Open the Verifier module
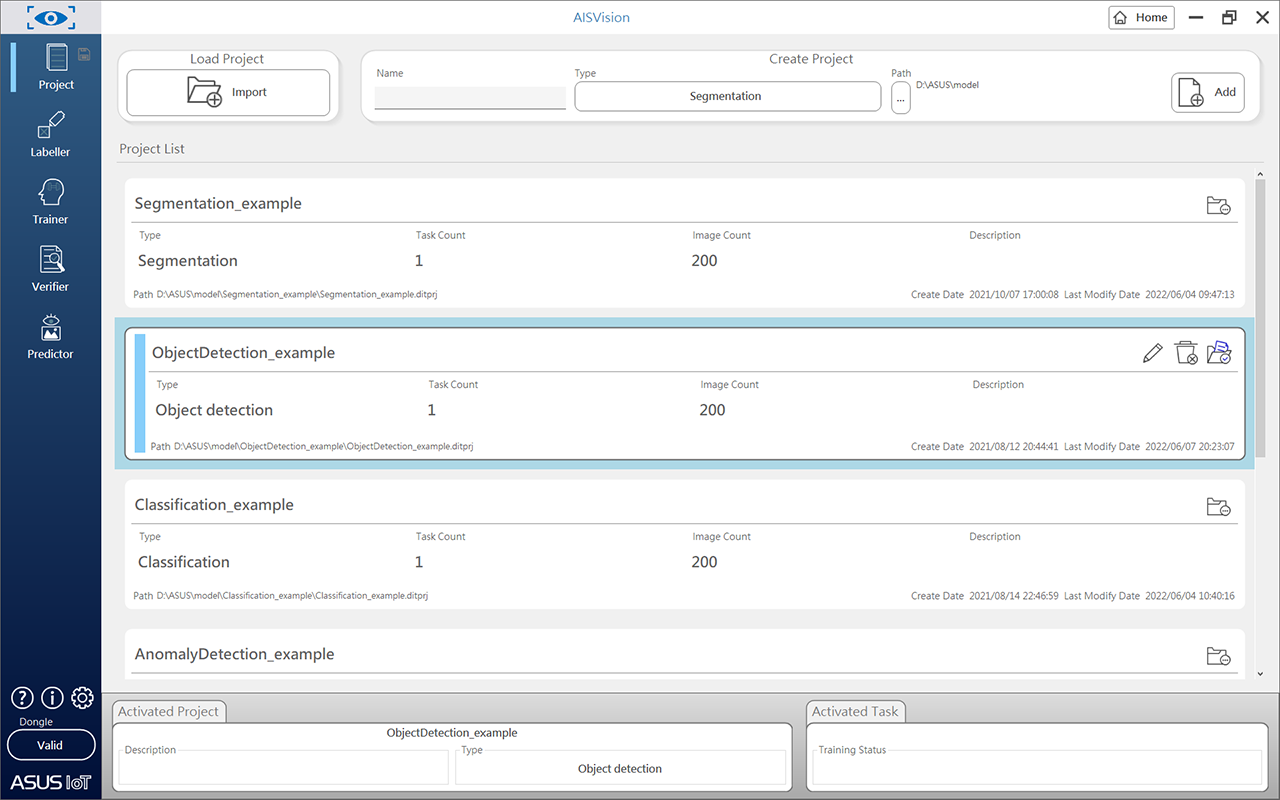This screenshot has width=1280, height=800. tap(50, 269)
